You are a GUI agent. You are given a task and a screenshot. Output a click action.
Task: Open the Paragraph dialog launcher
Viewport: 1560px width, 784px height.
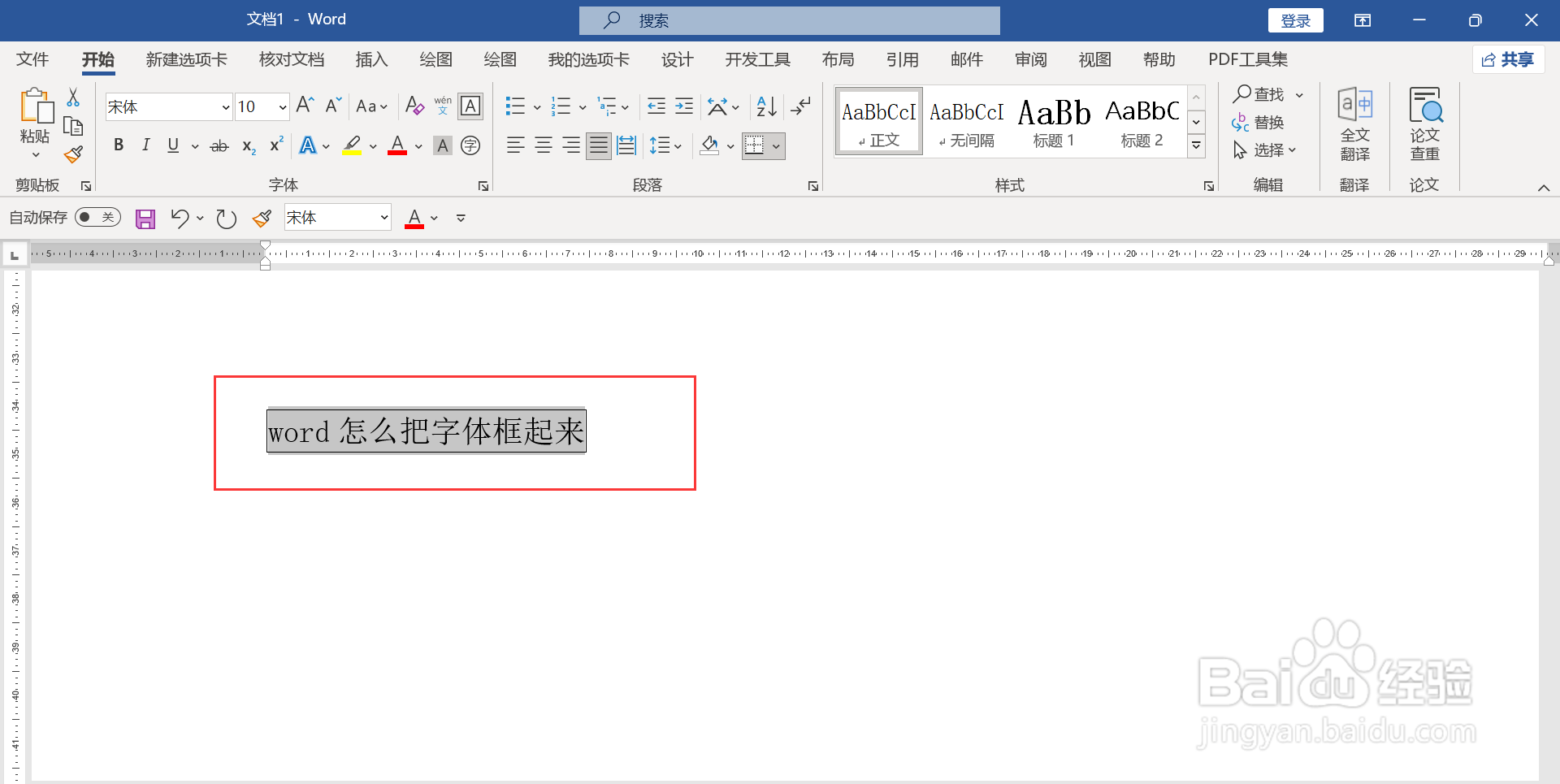[x=813, y=186]
